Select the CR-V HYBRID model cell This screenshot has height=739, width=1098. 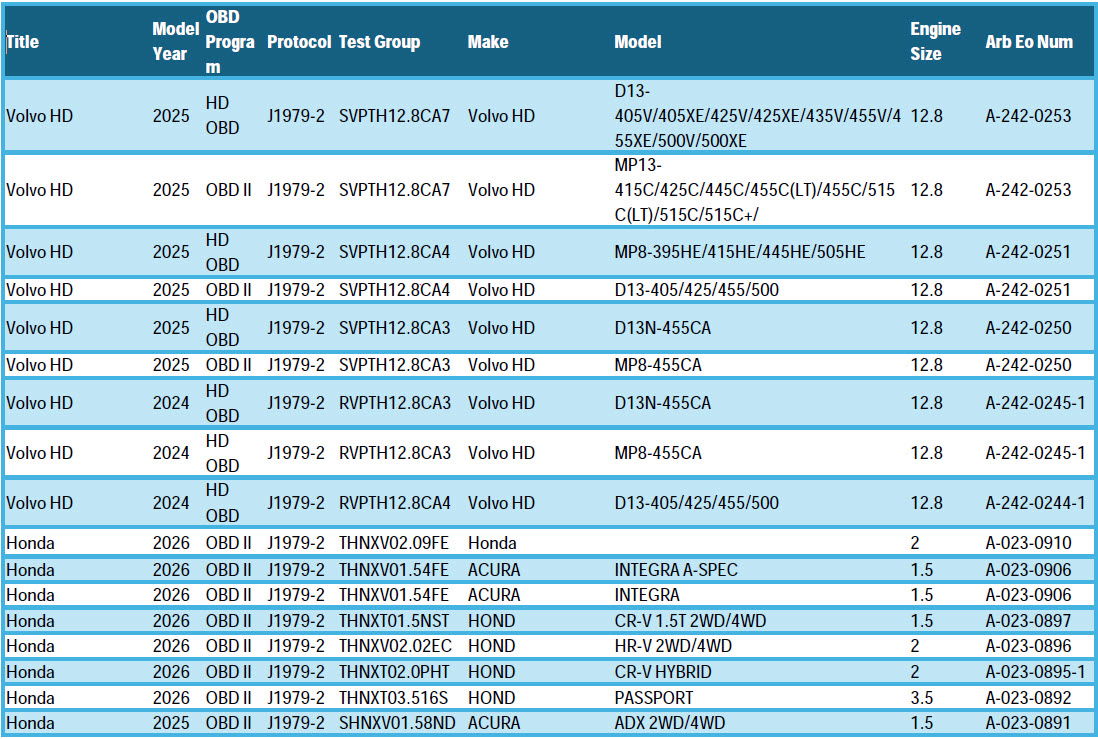point(665,671)
